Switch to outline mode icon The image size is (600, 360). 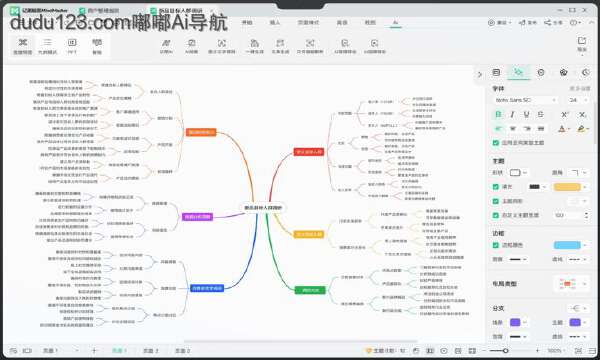click(x=47, y=46)
